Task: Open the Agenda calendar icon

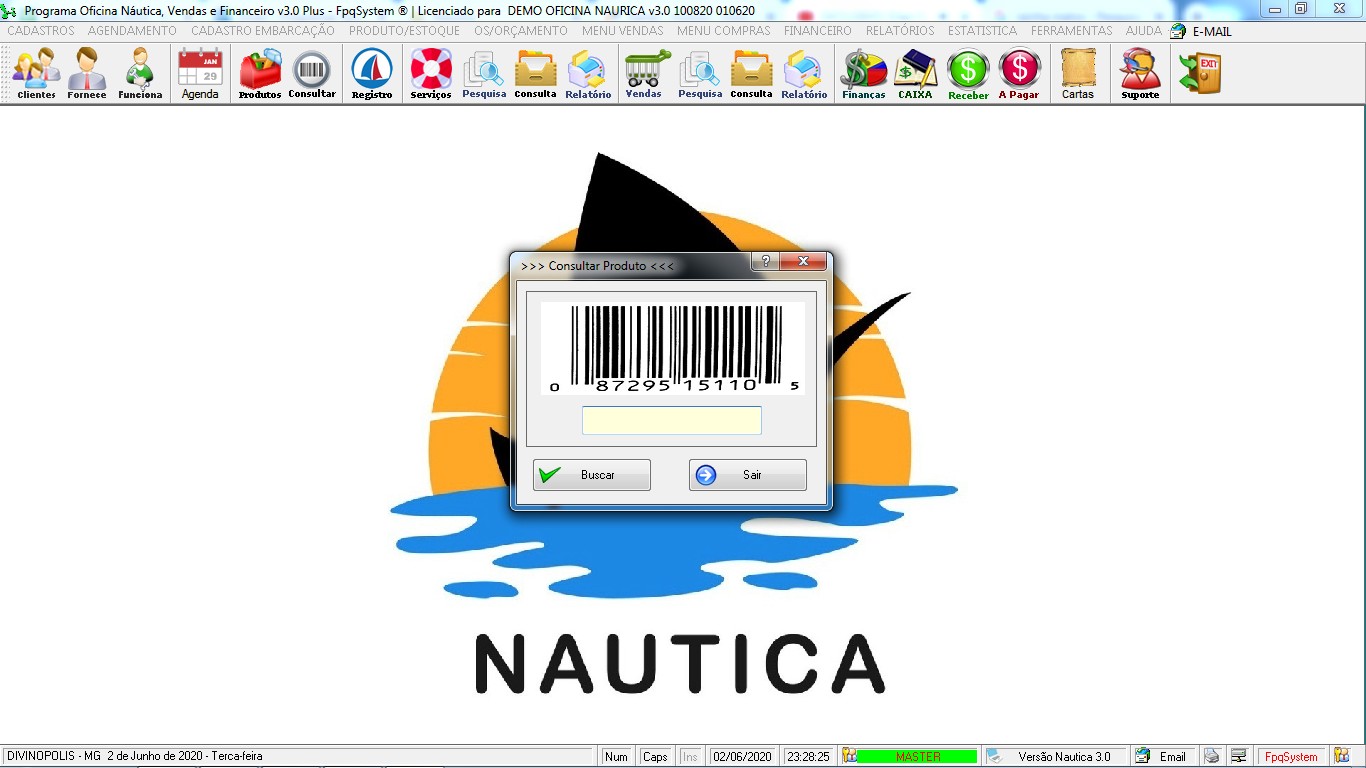Action: (x=200, y=74)
